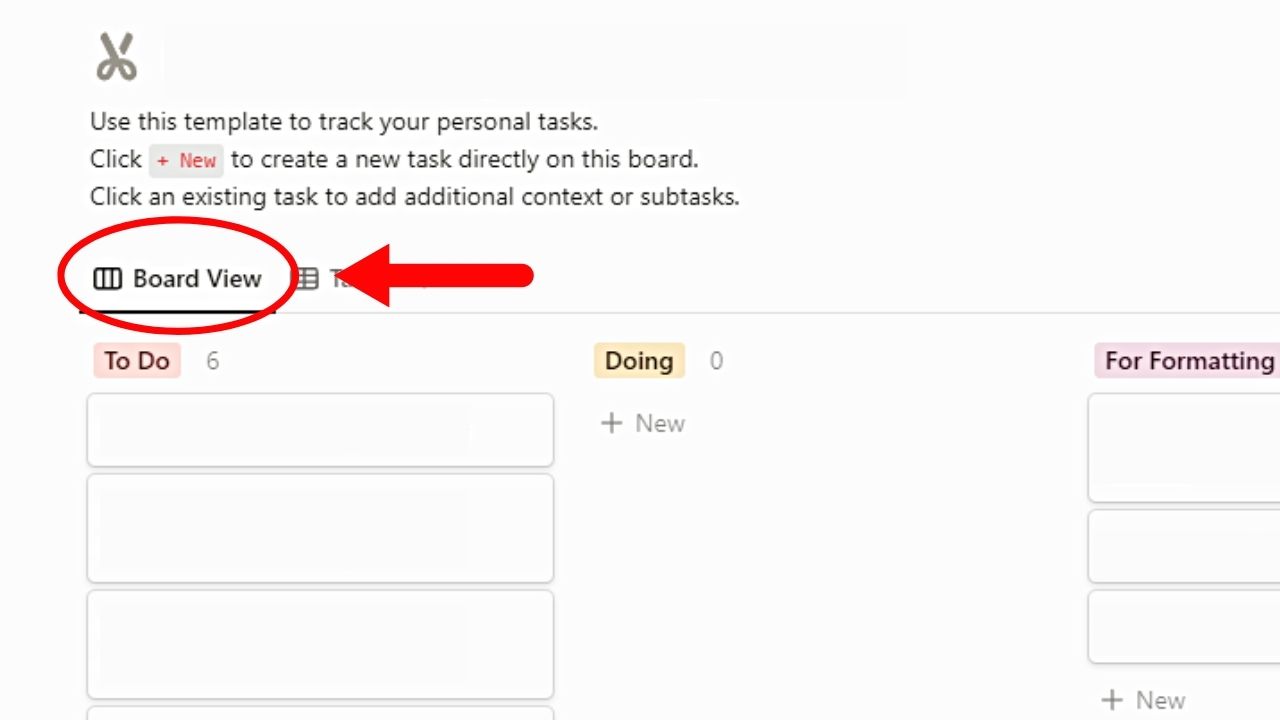This screenshot has height=720, width=1280.
Task: Click the plus icon on bottom New button
Action: tap(1114, 700)
